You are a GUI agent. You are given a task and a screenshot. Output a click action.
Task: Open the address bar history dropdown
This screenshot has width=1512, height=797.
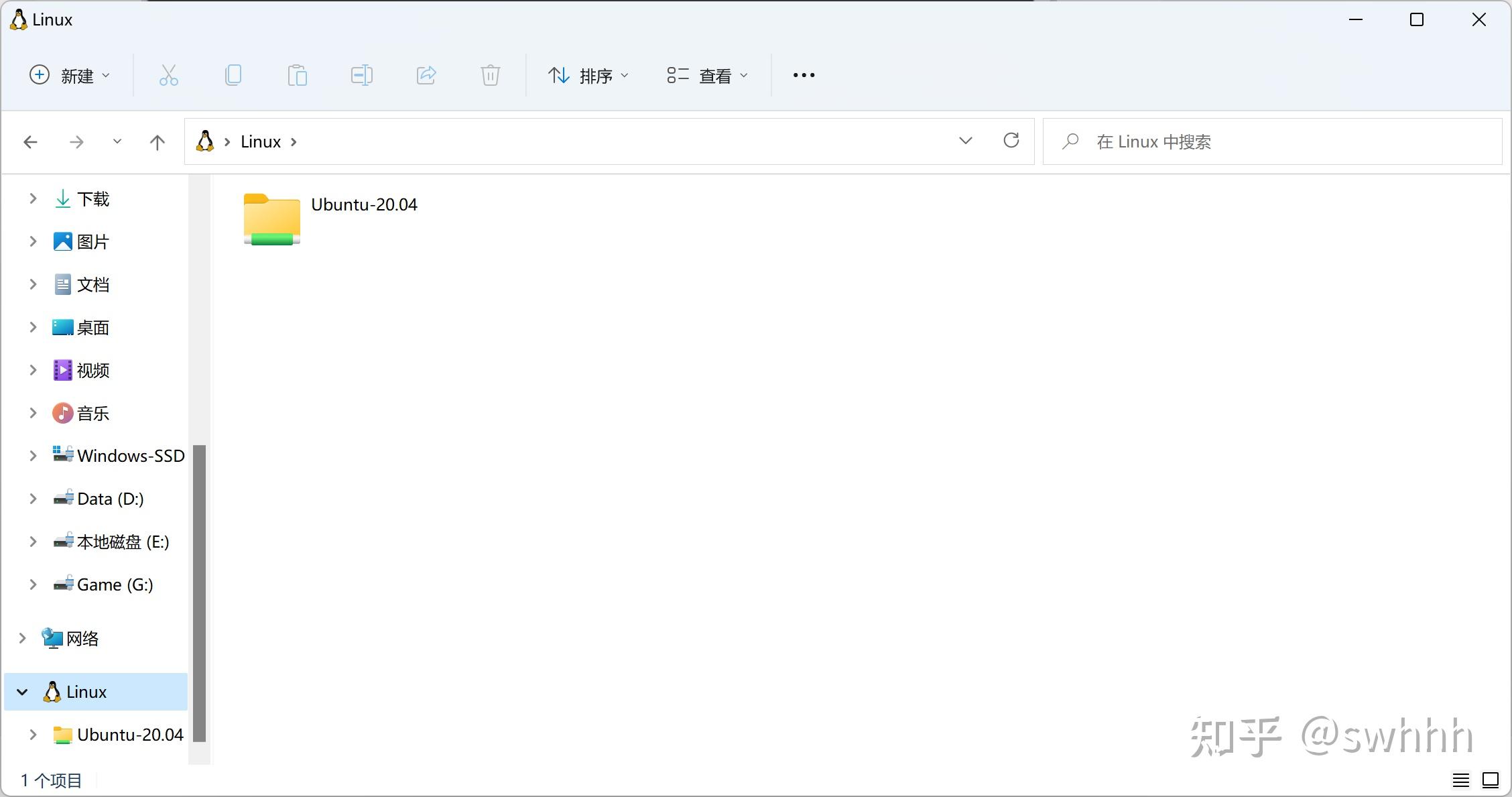tap(965, 141)
